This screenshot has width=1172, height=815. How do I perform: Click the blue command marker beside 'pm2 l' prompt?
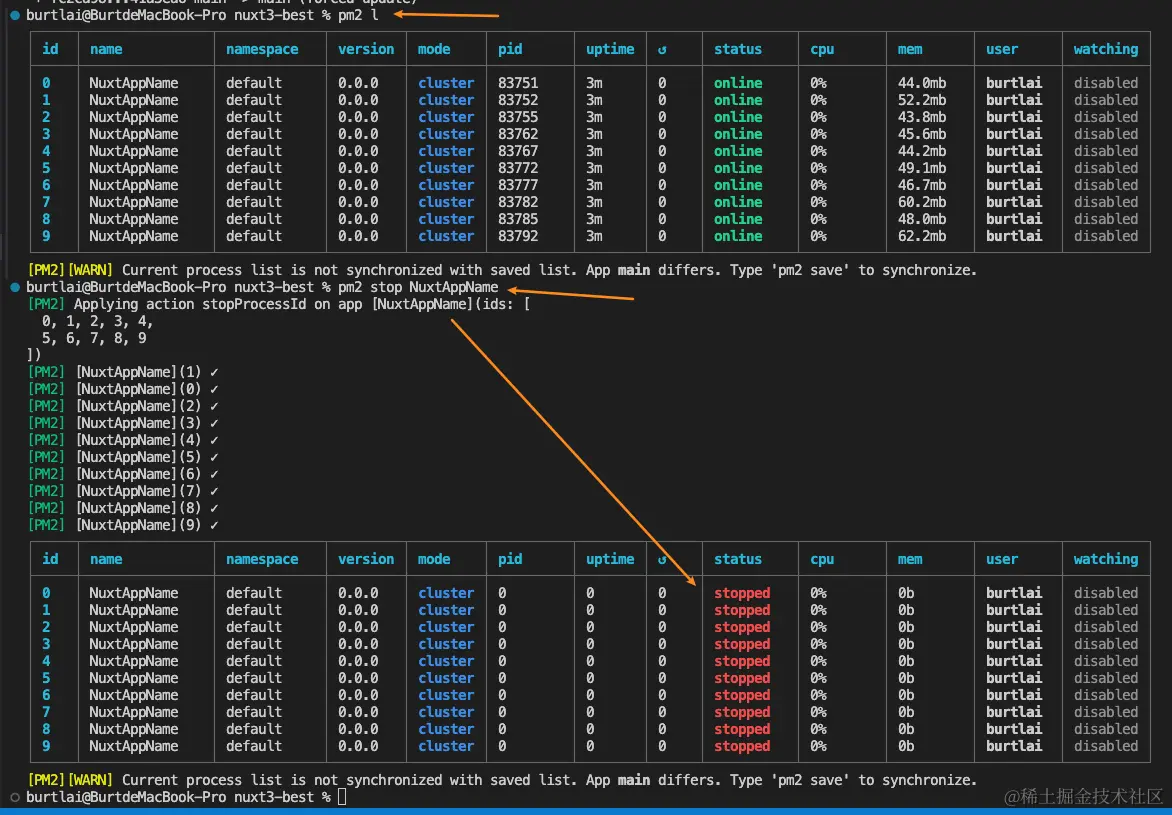click(x=15, y=15)
